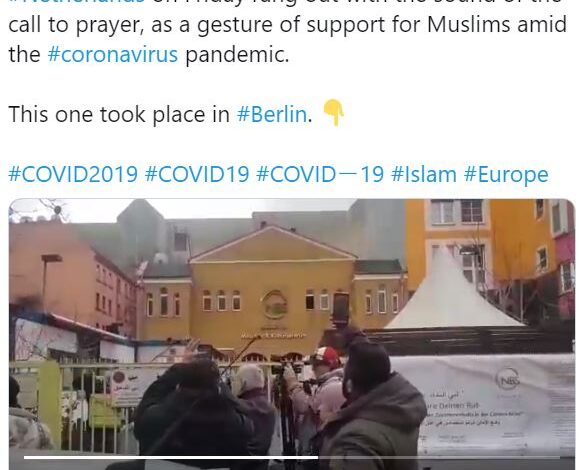Play the embedded Berlin mosque video
579x470 pixels.
(x=292, y=334)
